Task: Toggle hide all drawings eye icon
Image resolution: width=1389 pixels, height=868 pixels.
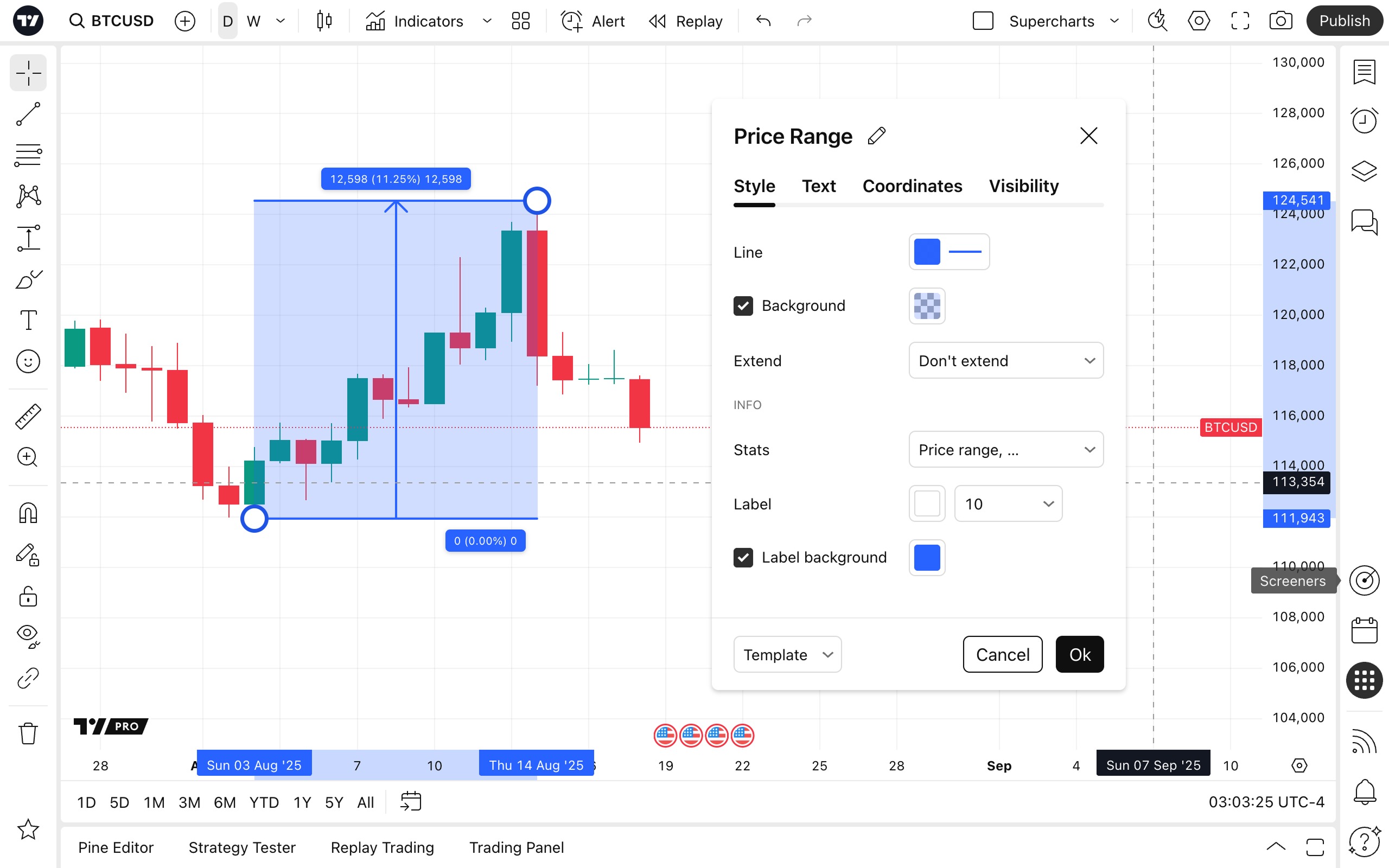Action: 28,635
